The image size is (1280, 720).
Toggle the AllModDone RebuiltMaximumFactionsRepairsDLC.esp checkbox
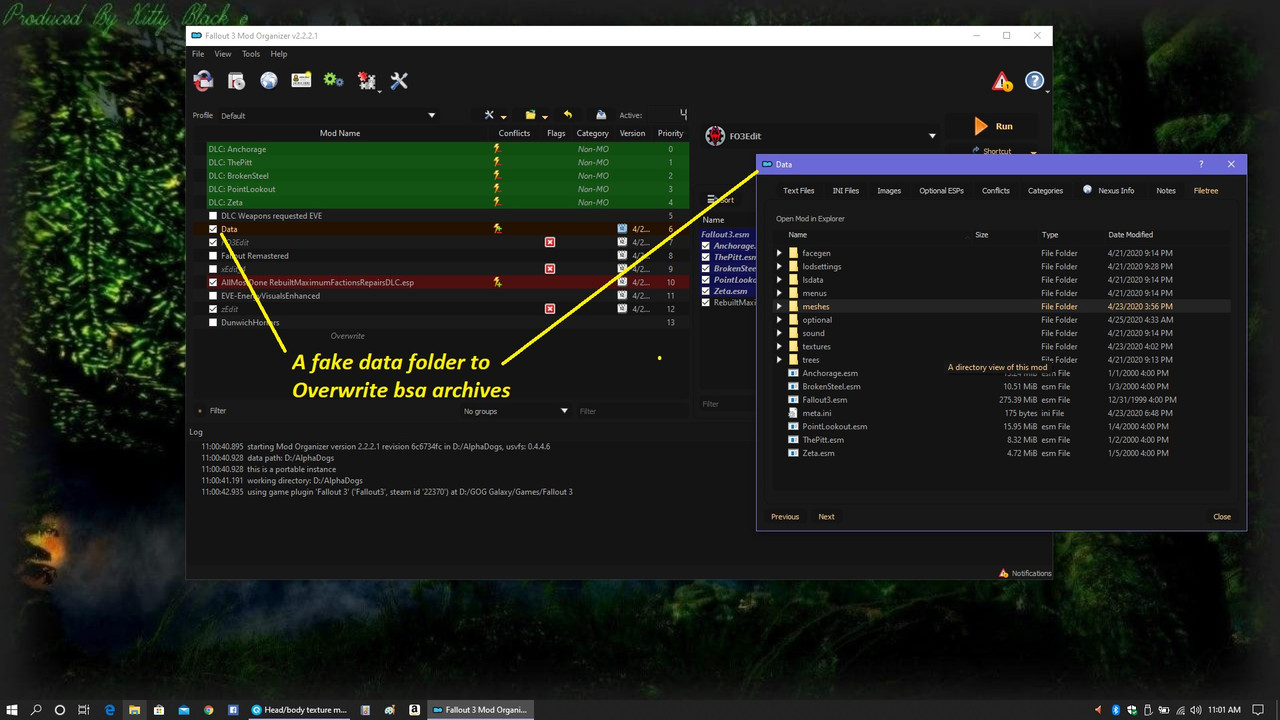tap(213, 282)
